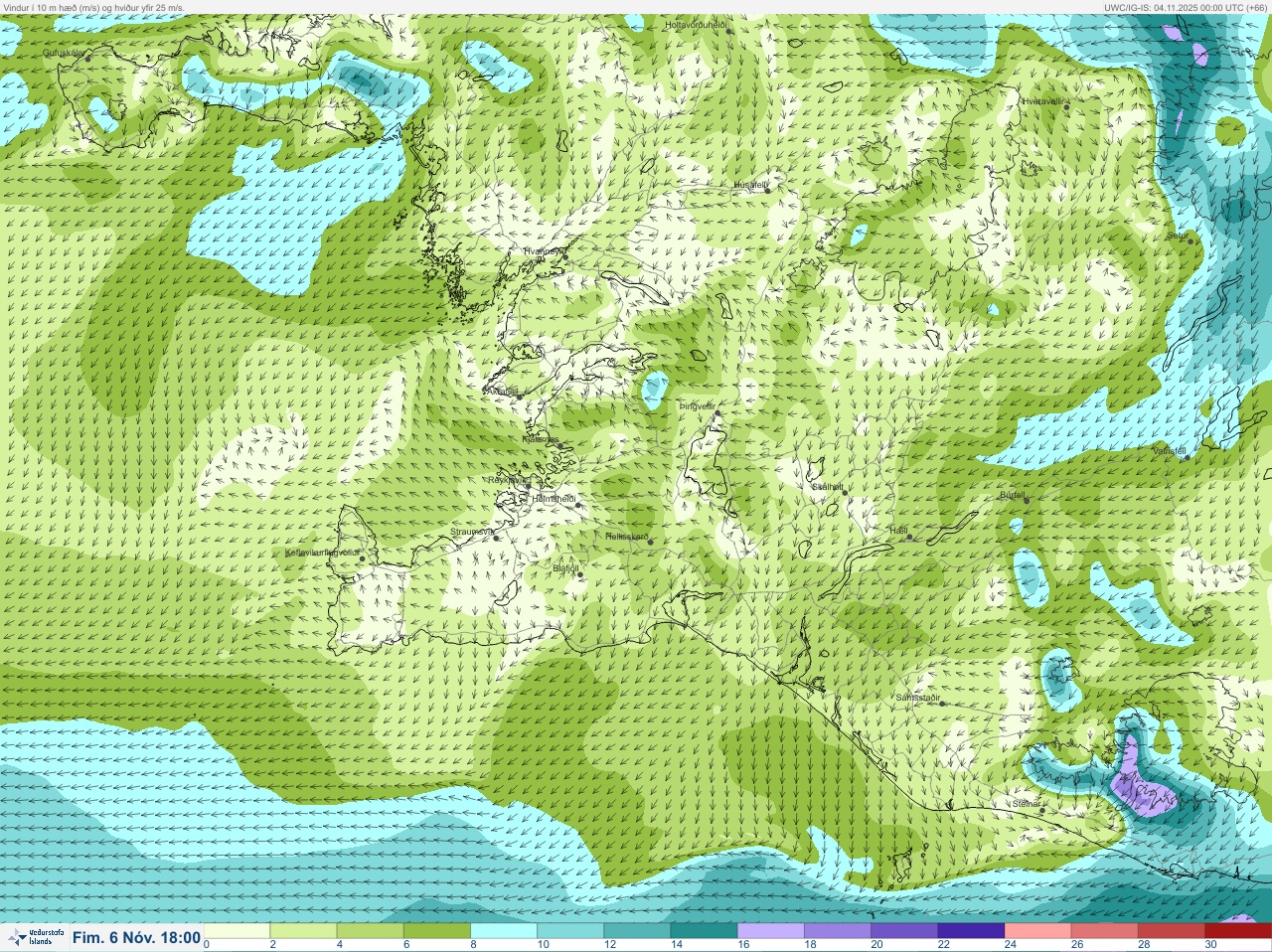Image resolution: width=1272 pixels, height=952 pixels.
Task: Click the 4–6 m/s green legend swatch
Action: point(370,931)
